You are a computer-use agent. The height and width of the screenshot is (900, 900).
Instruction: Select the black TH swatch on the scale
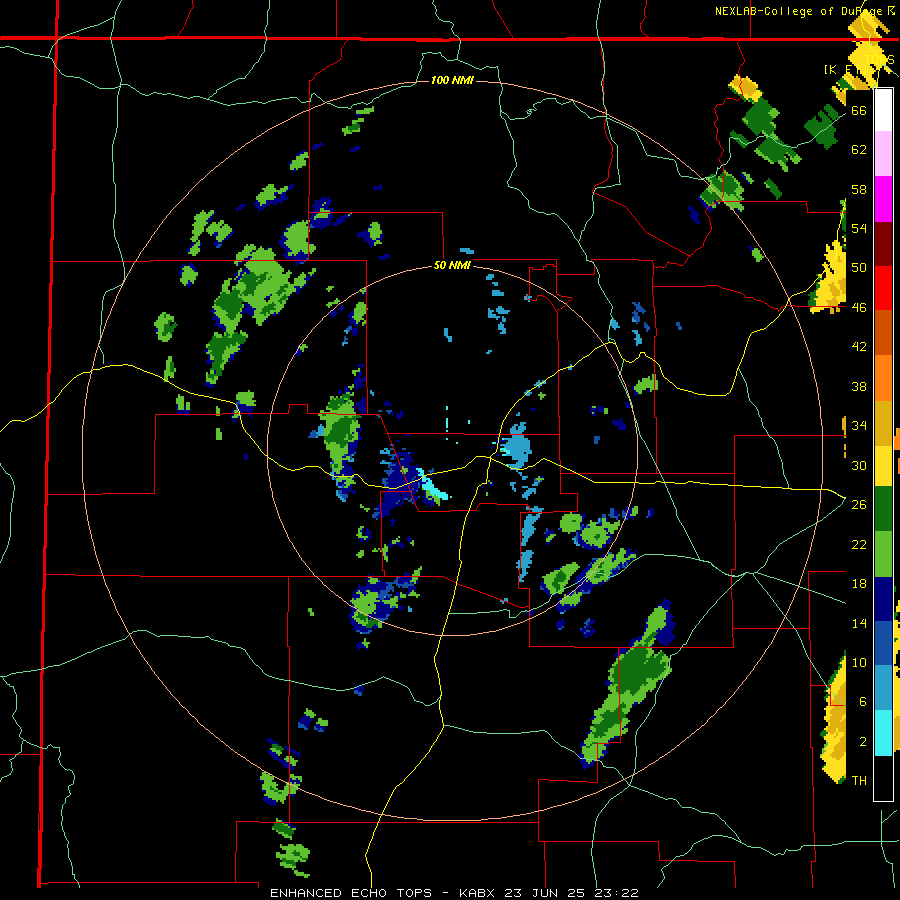point(883,778)
